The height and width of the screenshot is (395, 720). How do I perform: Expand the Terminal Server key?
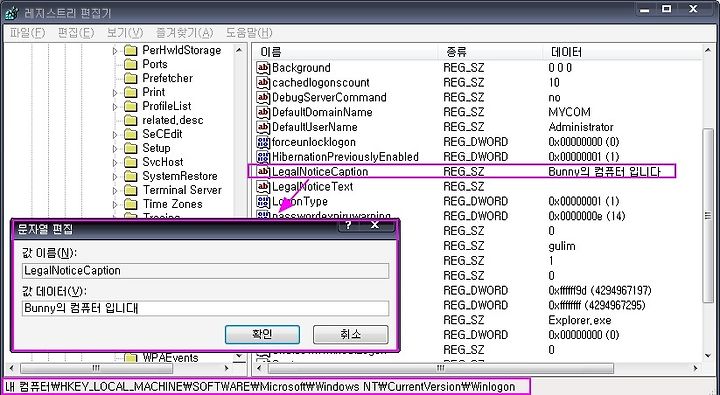115,191
